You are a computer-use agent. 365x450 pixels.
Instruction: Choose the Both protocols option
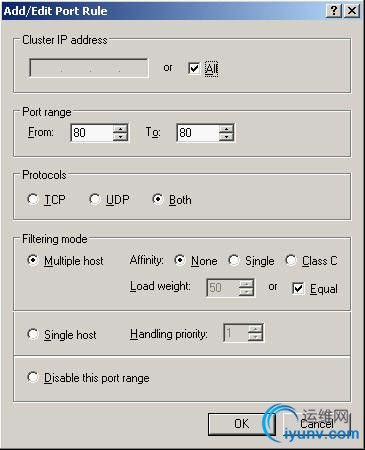click(157, 199)
